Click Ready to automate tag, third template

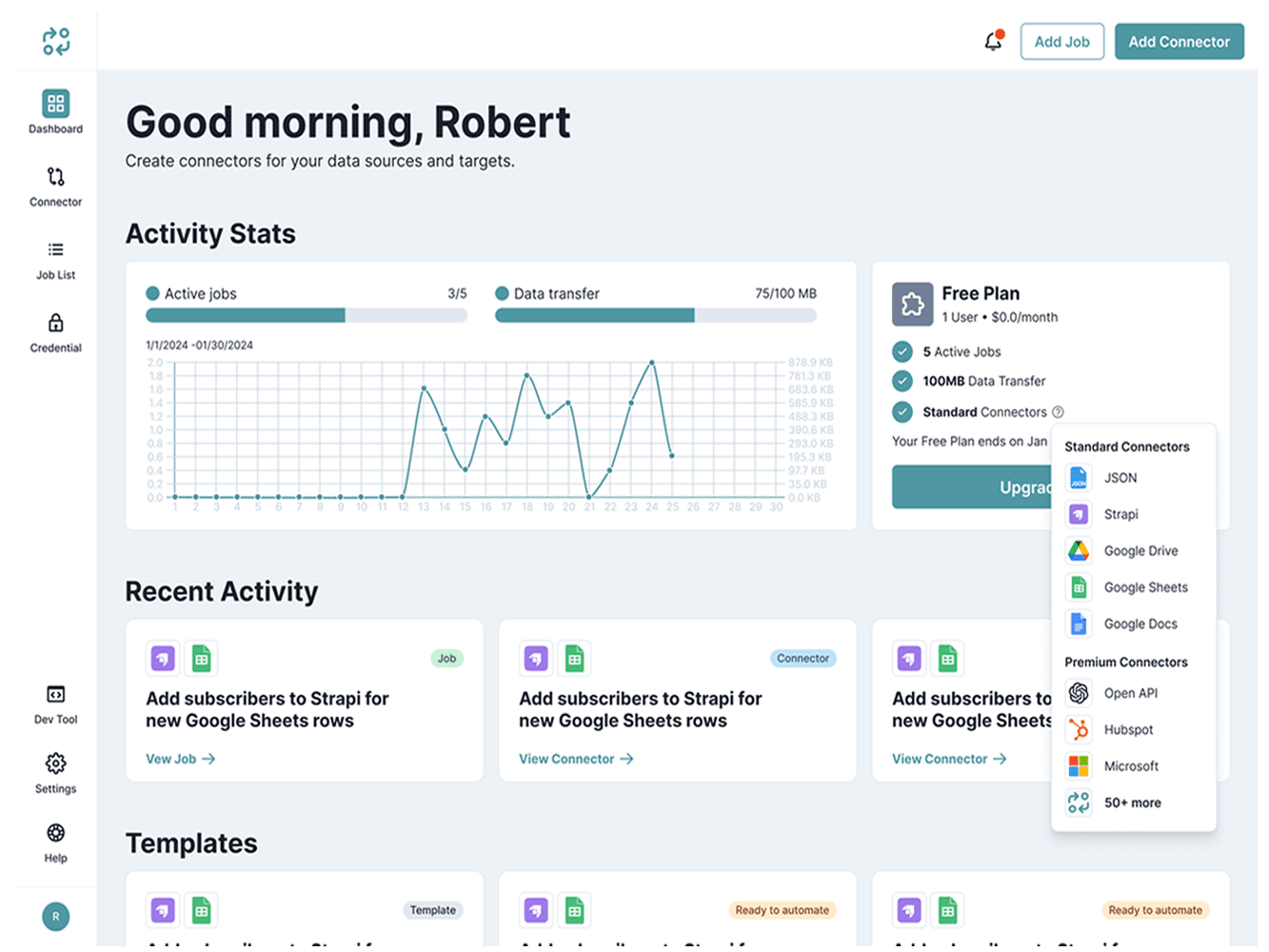coord(1155,910)
